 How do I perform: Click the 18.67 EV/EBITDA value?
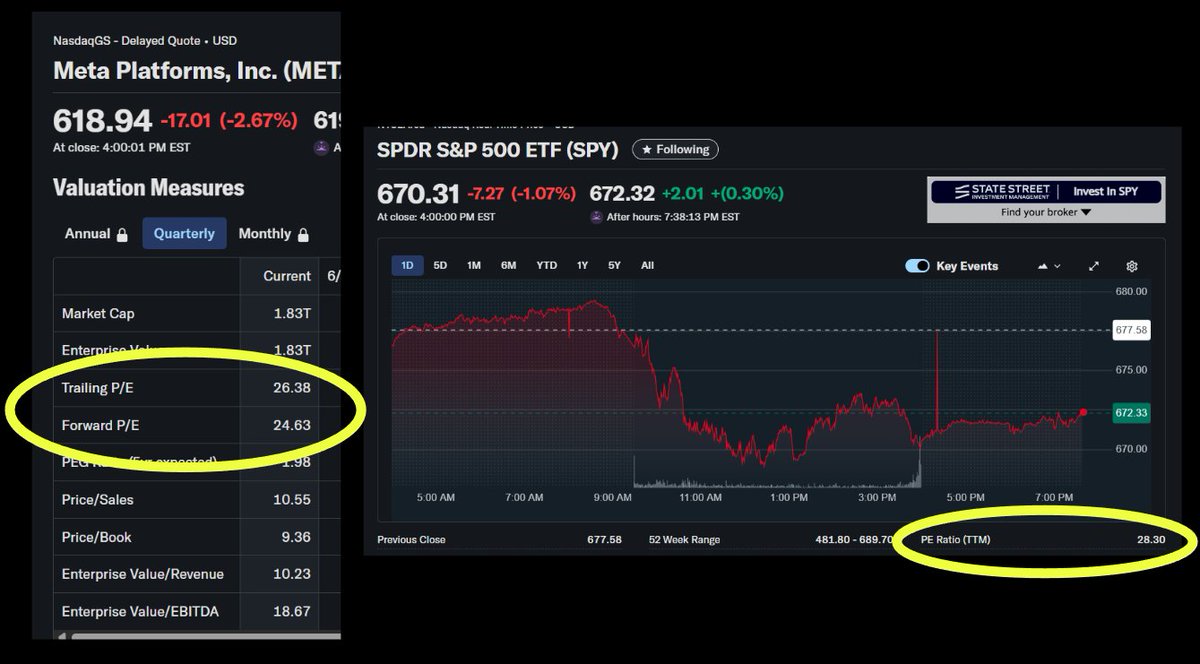[x=292, y=611]
